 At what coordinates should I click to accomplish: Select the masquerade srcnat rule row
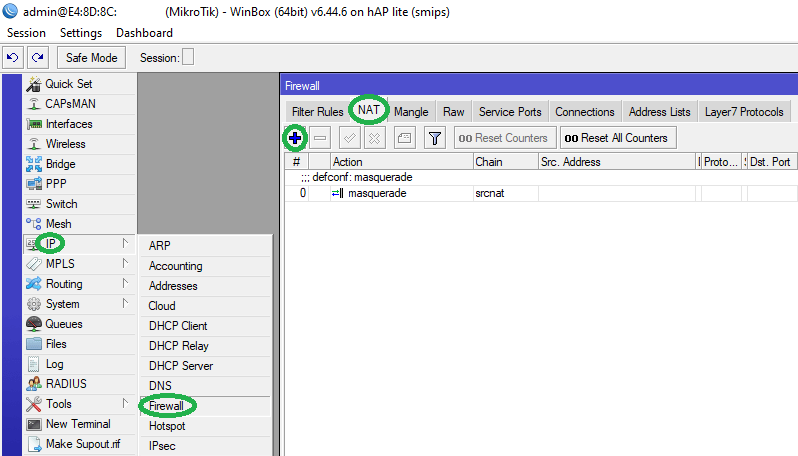point(541,193)
